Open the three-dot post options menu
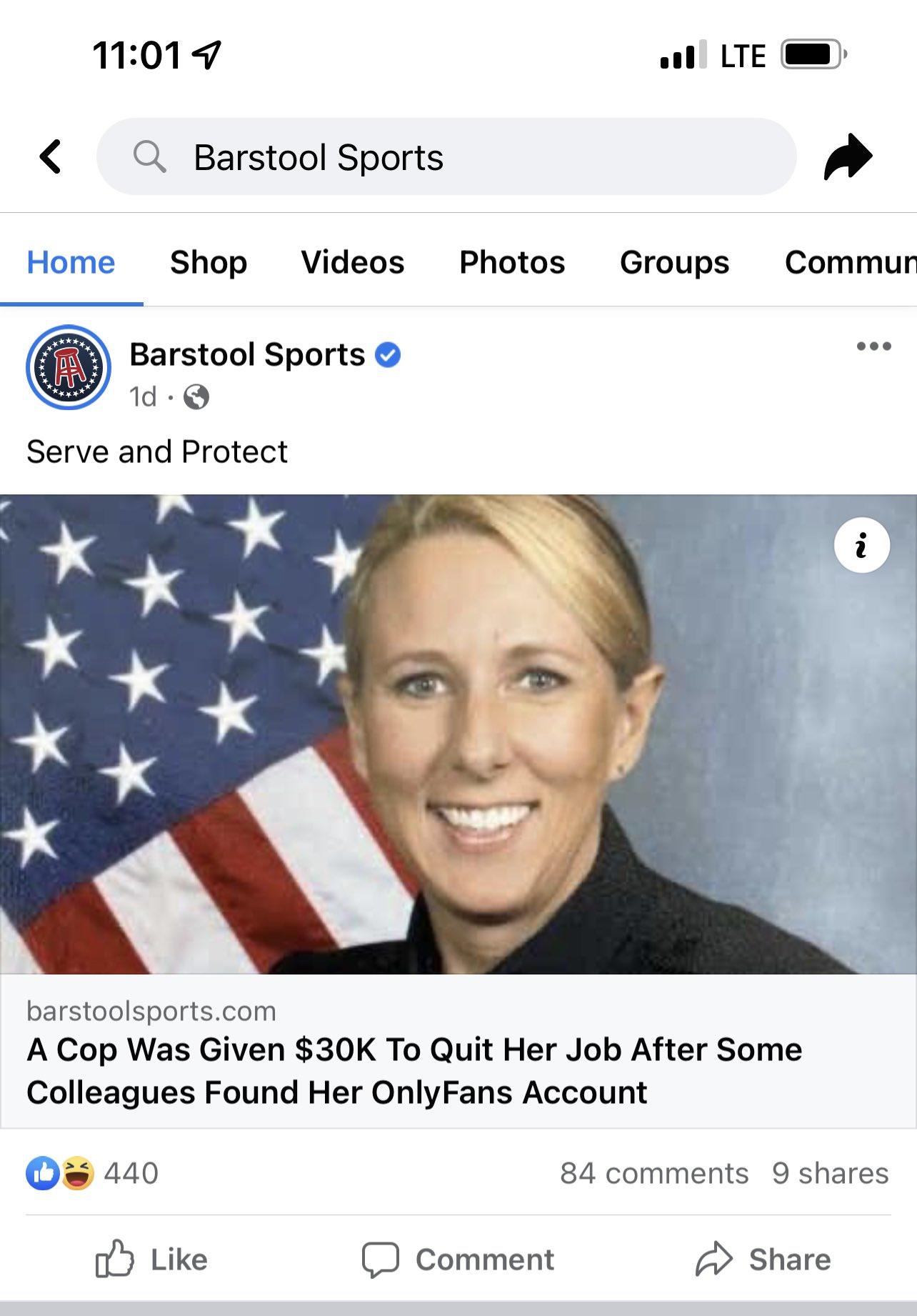917x1316 pixels. [874, 347]
